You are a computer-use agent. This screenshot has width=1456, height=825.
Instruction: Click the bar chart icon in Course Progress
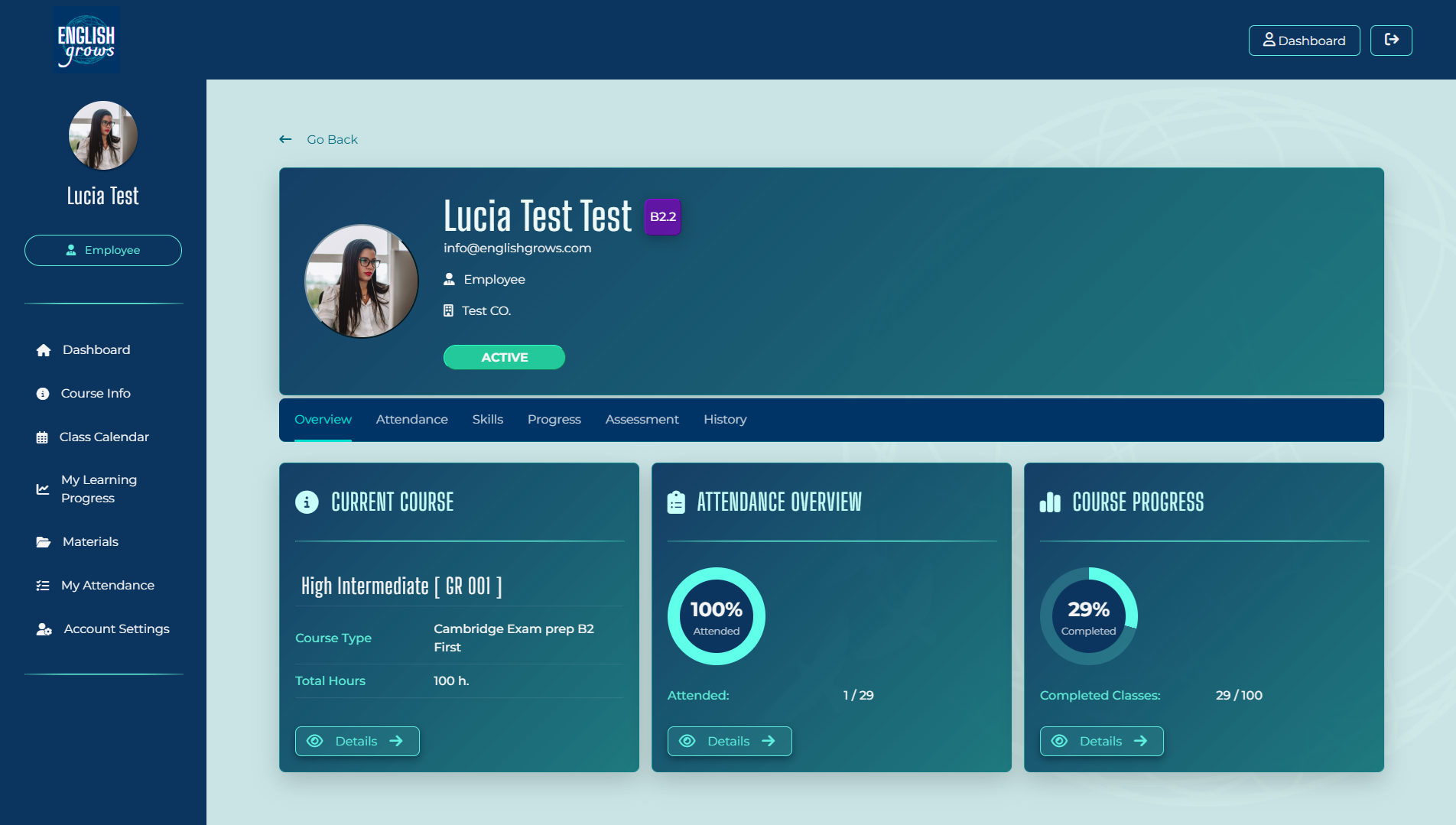1050,502
